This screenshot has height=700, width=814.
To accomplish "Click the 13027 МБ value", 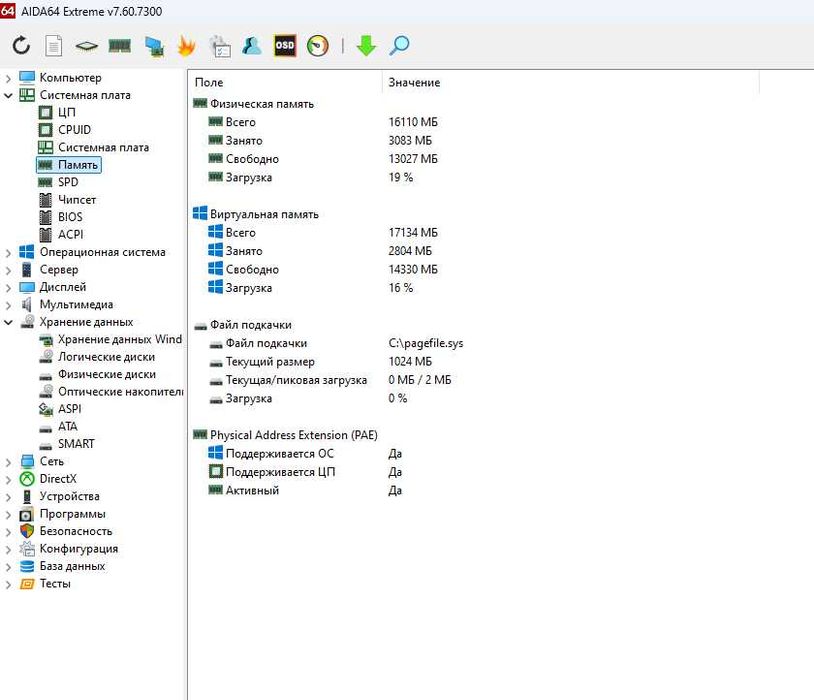I will tap(413, 159).
